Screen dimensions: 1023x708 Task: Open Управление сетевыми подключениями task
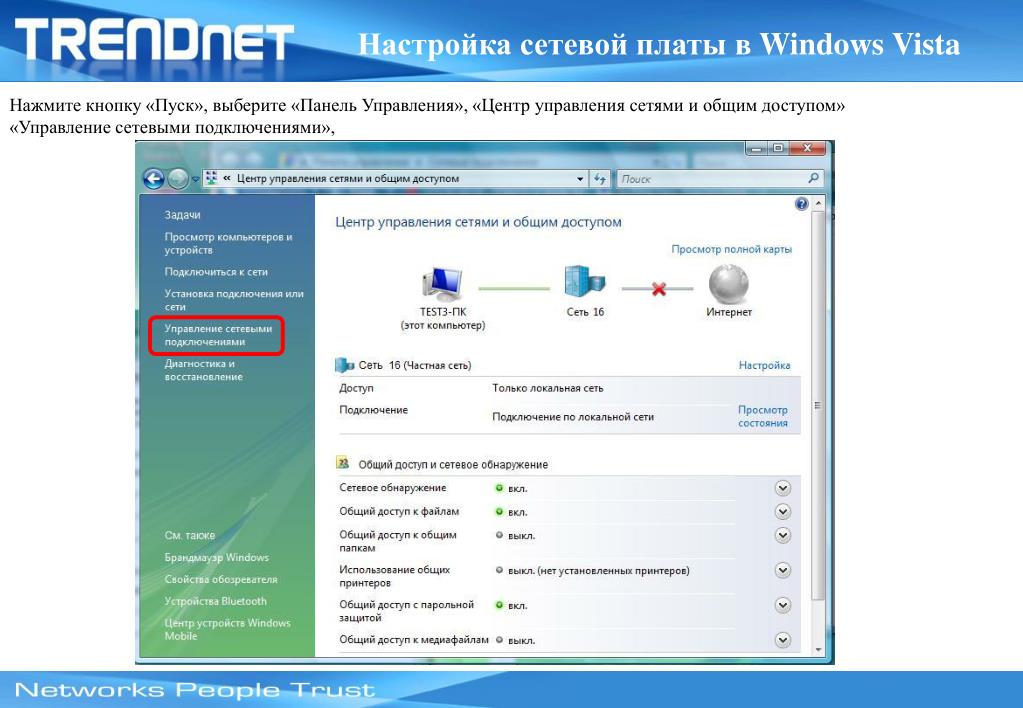pyautogui.click(x=218, y=335)
